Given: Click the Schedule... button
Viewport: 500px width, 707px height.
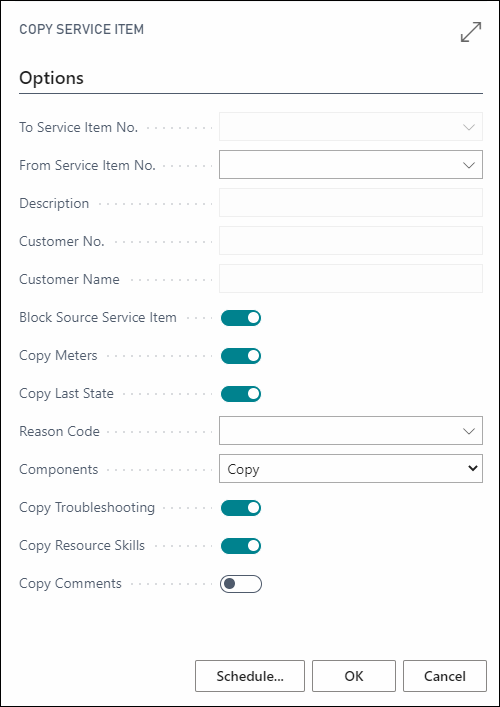Looking at the screenshot, I should (250, 676).
